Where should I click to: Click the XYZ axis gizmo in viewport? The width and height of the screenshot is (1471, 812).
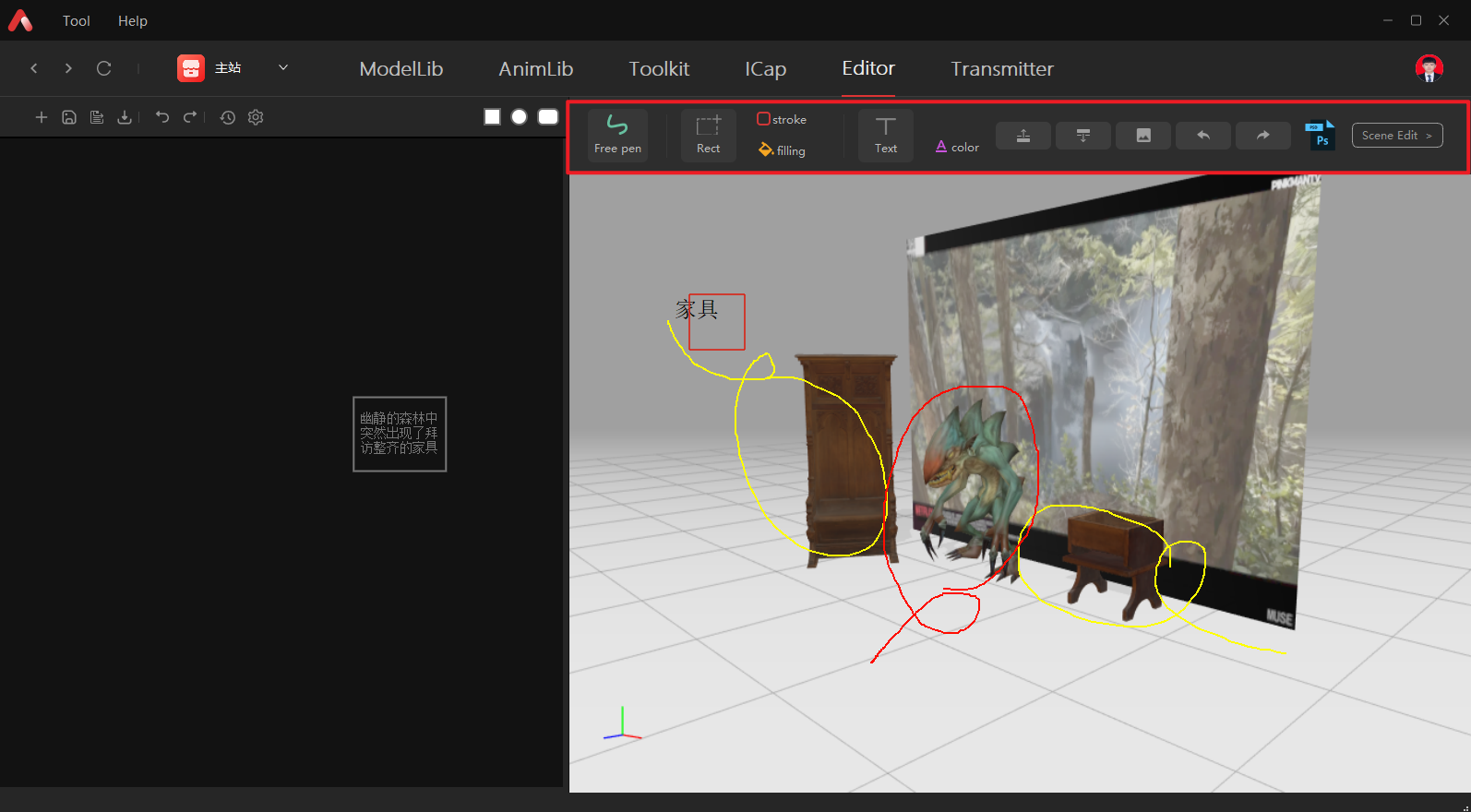tap(623, 723)
